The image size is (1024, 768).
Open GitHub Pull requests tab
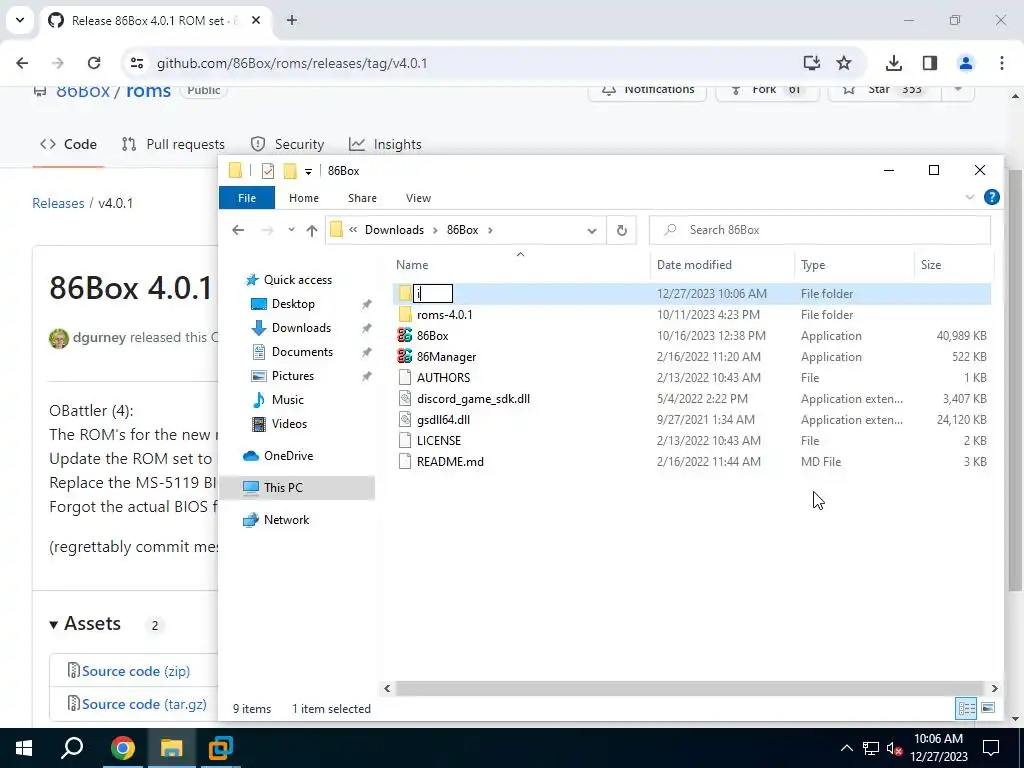173,144
